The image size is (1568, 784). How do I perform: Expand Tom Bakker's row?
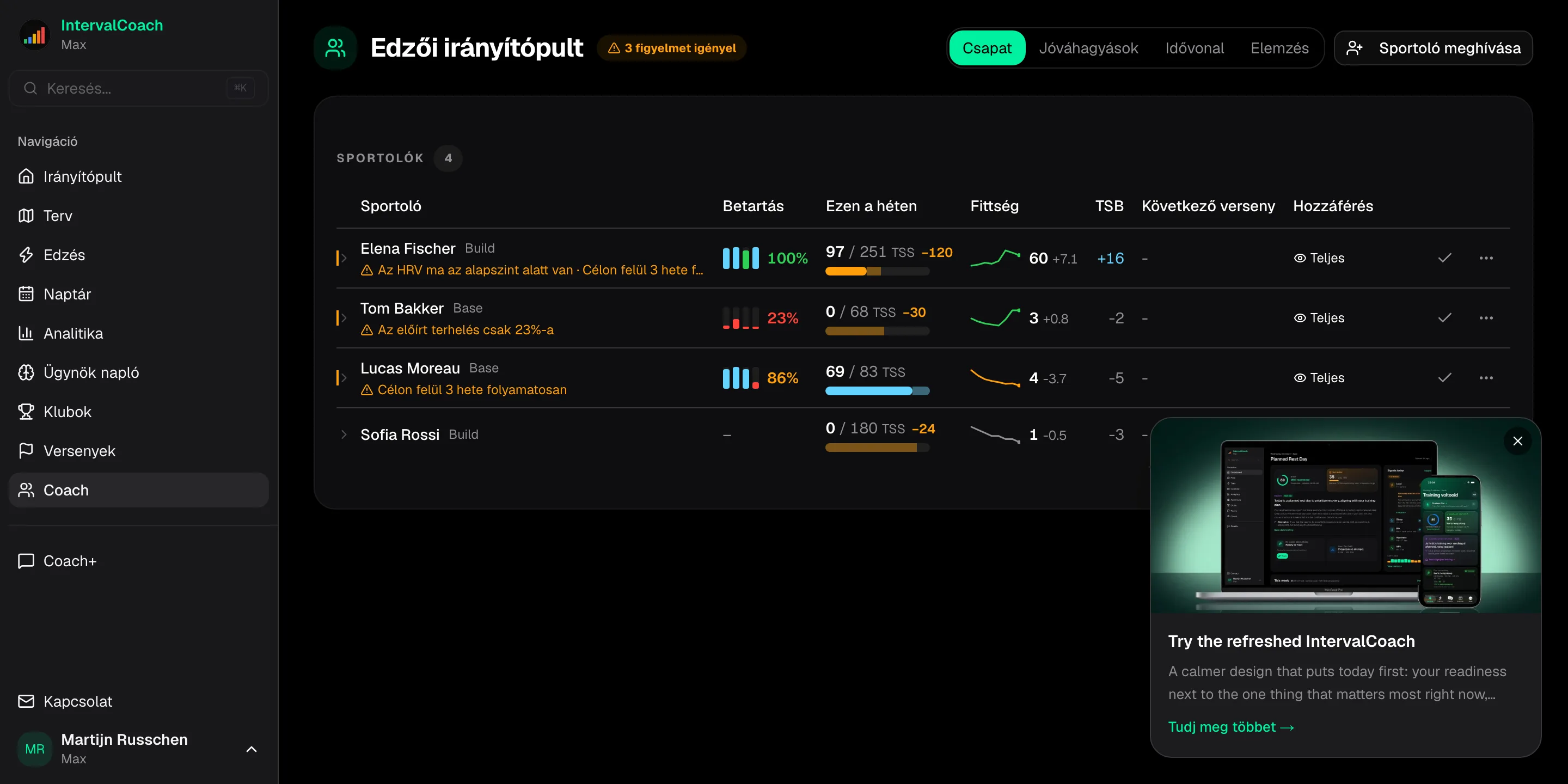click(x=344, y=318)
